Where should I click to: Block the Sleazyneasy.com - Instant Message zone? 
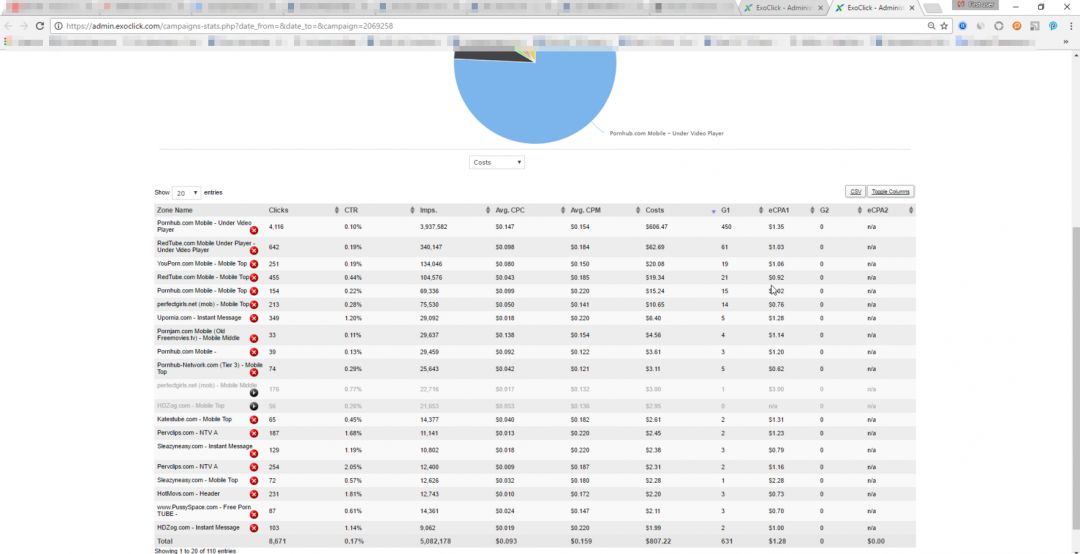[253, 454]
